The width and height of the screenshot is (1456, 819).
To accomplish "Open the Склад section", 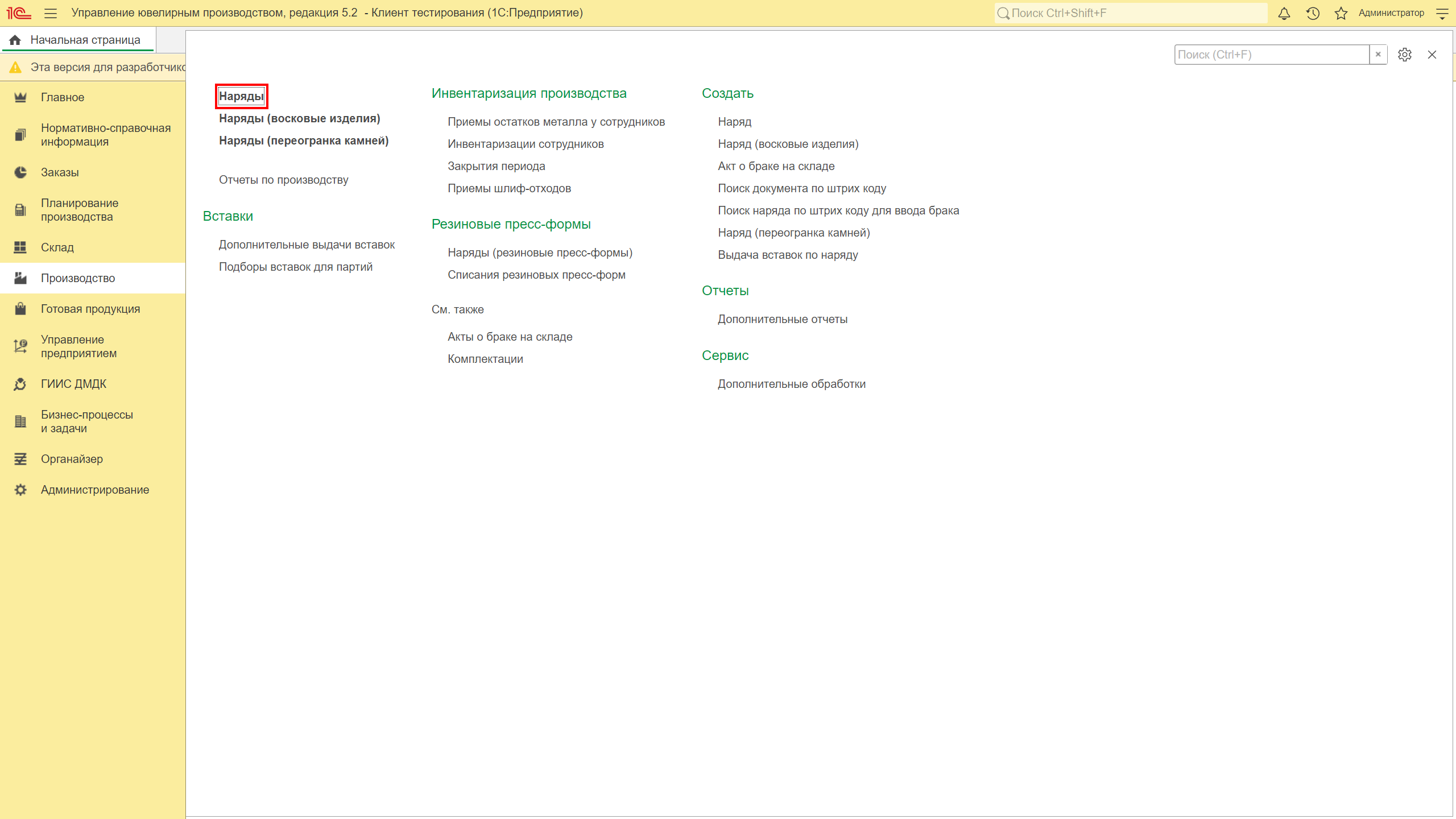I will coord(57,247).
